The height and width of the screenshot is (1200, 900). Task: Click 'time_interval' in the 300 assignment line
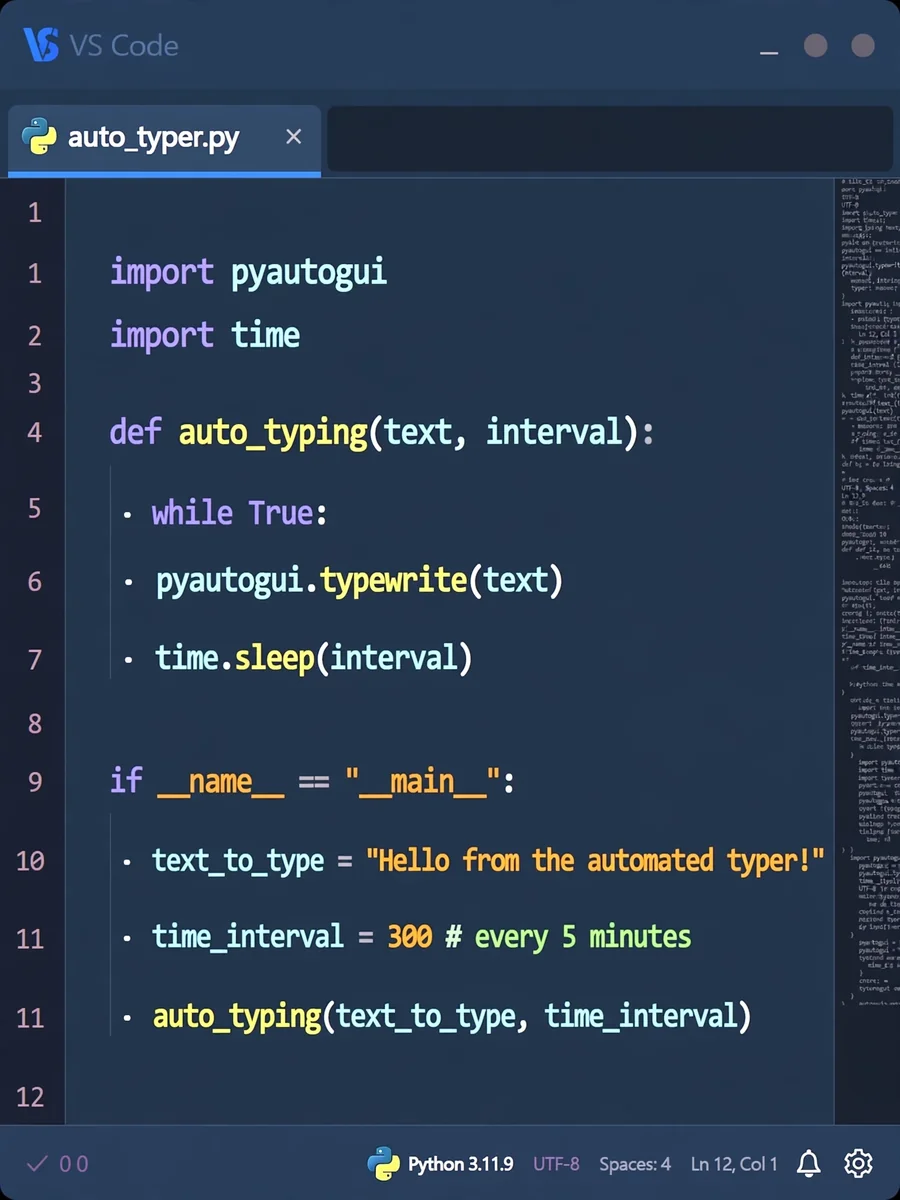tap(248, 938)
